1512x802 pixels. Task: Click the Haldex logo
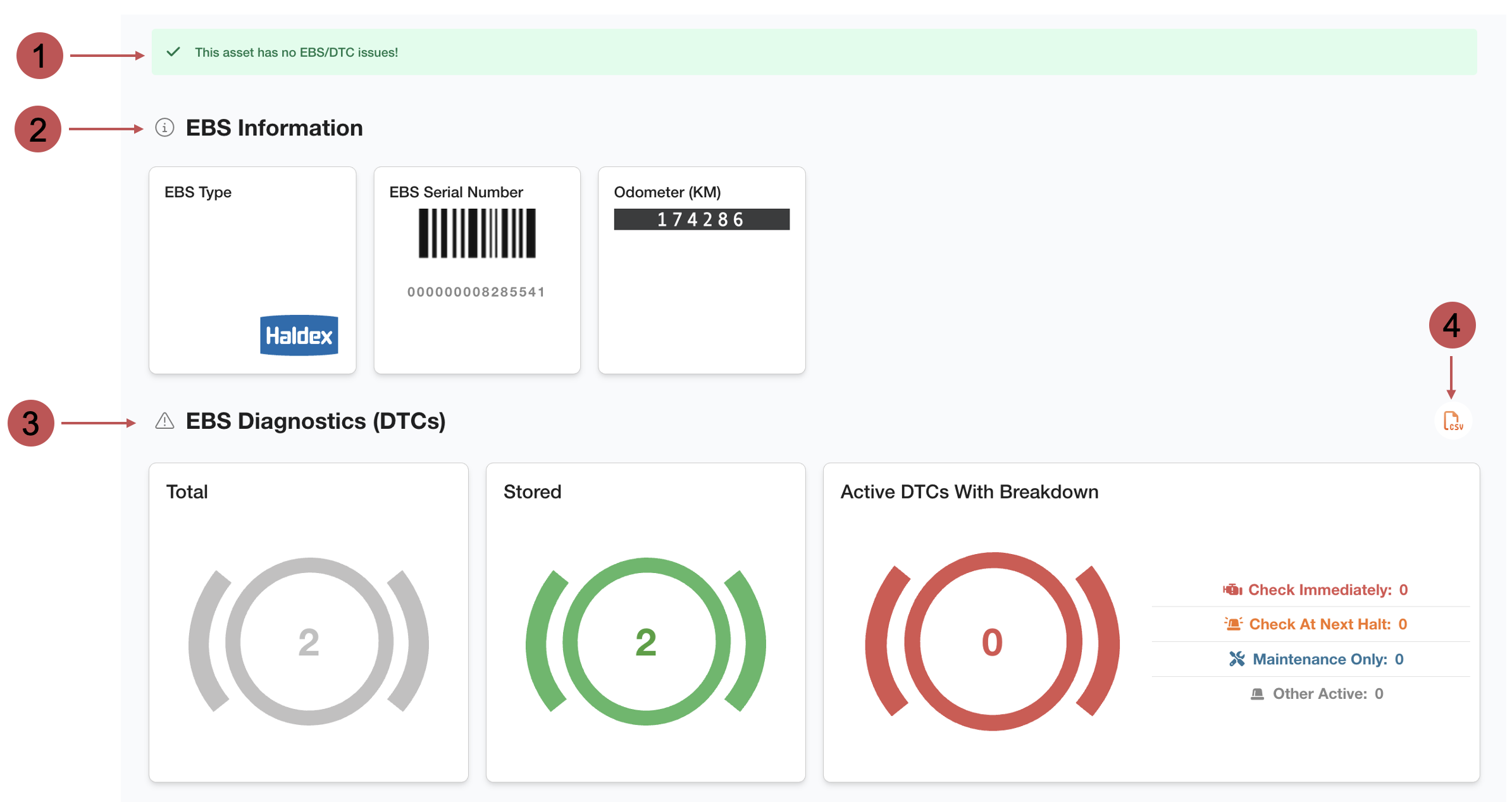(x=299, y=335)
